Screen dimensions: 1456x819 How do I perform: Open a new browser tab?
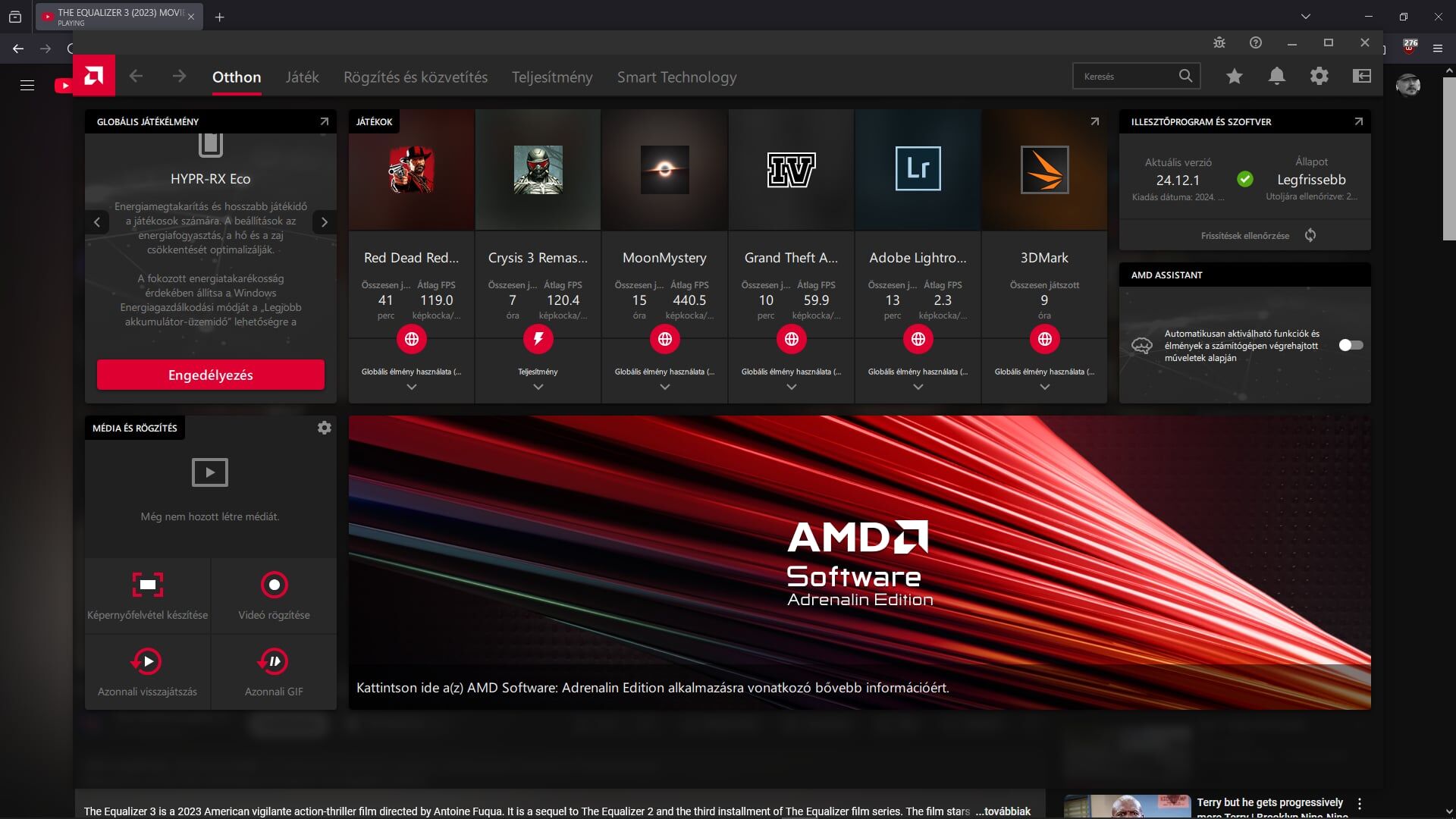219,17
